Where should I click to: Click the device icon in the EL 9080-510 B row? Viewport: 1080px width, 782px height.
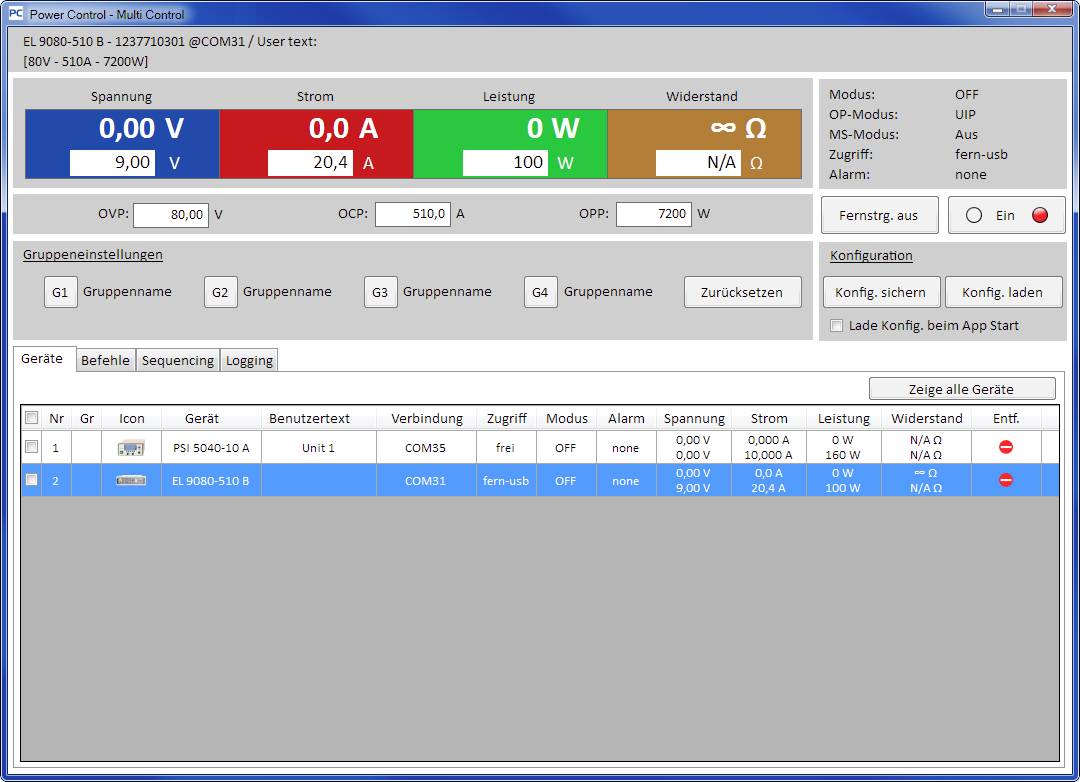pos(130,479)
